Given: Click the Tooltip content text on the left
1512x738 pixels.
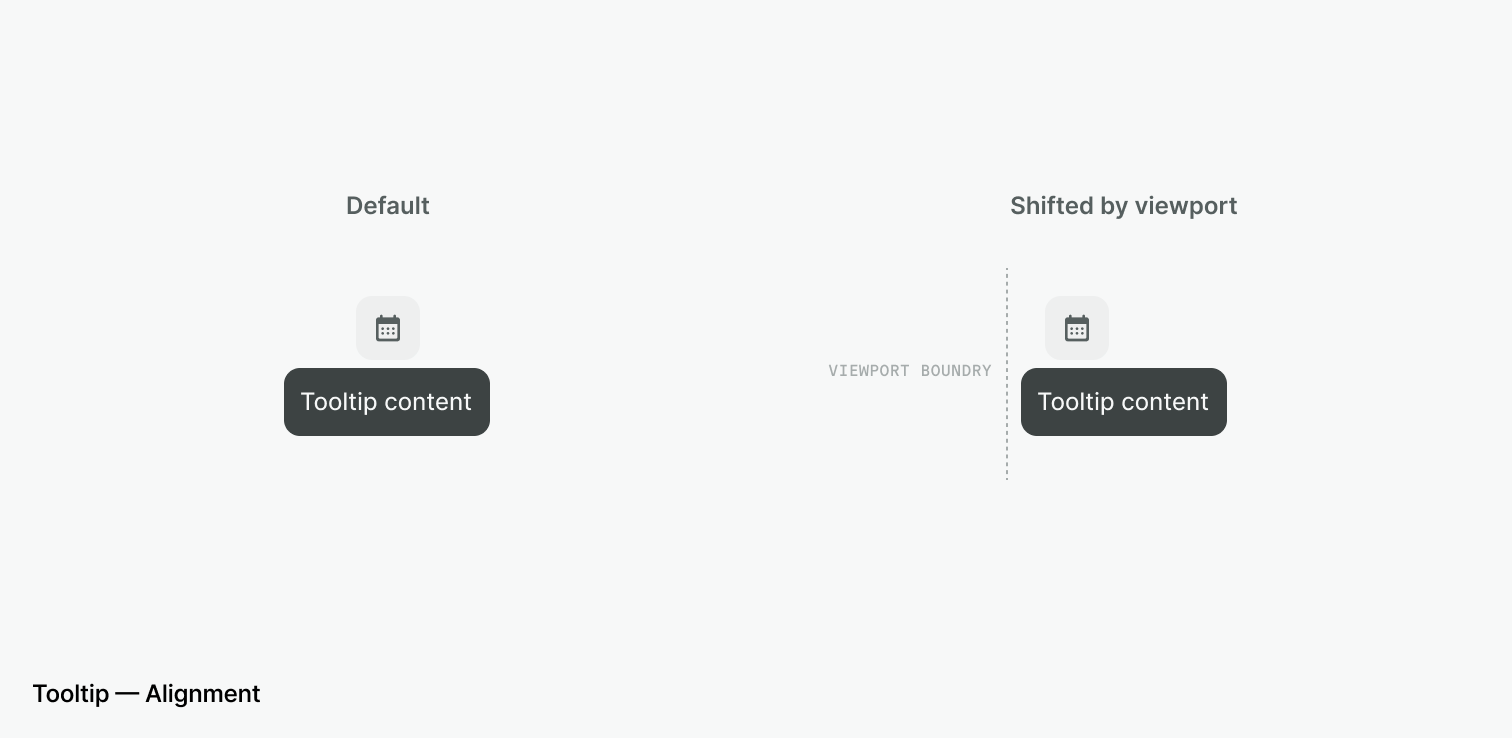Looking at the screenshot, I should tap(386, 402).
